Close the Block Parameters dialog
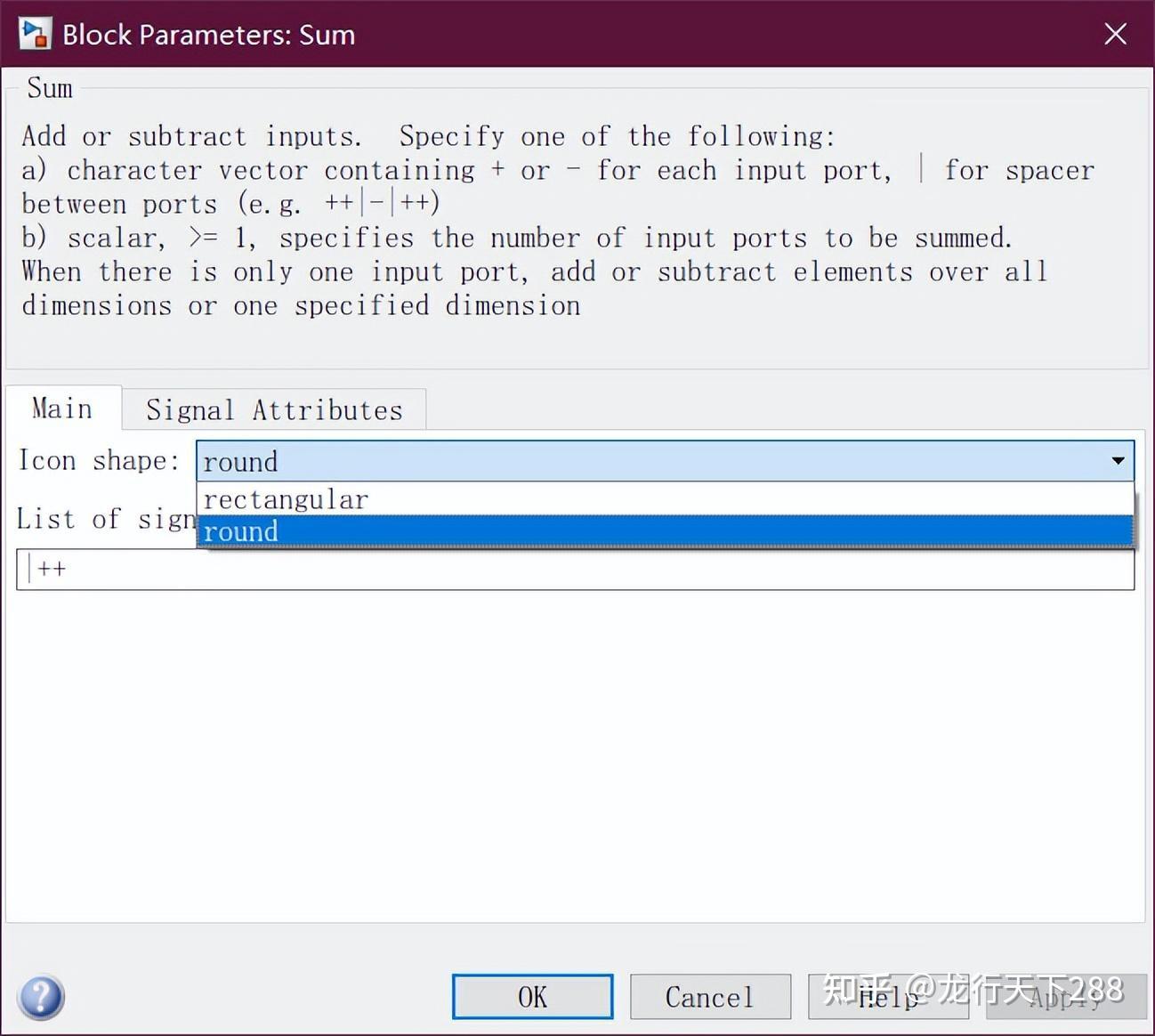Viewport: 1155px width, 1036px height. [1115, 34]
